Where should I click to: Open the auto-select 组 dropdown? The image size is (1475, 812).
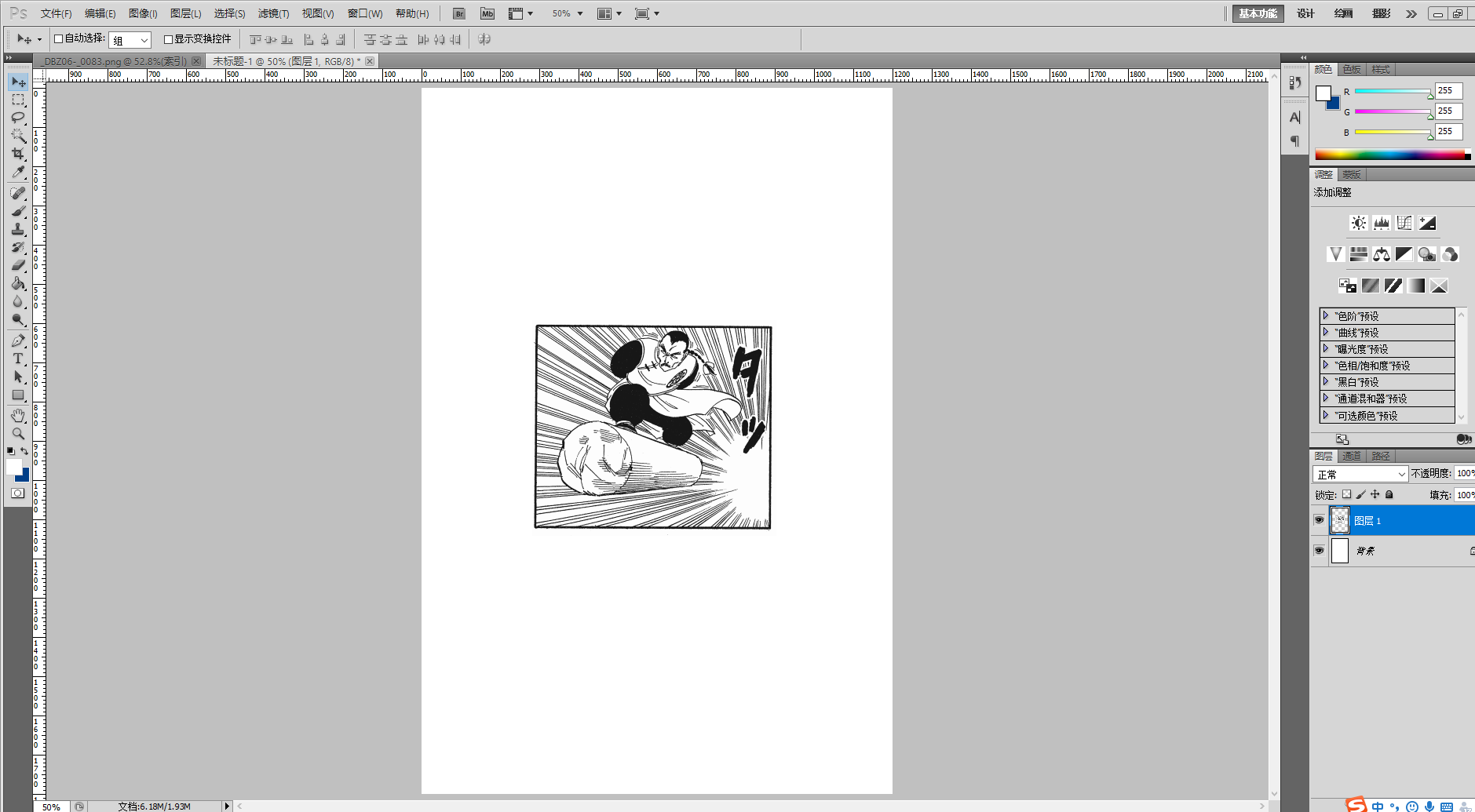[x=130, y=40]
